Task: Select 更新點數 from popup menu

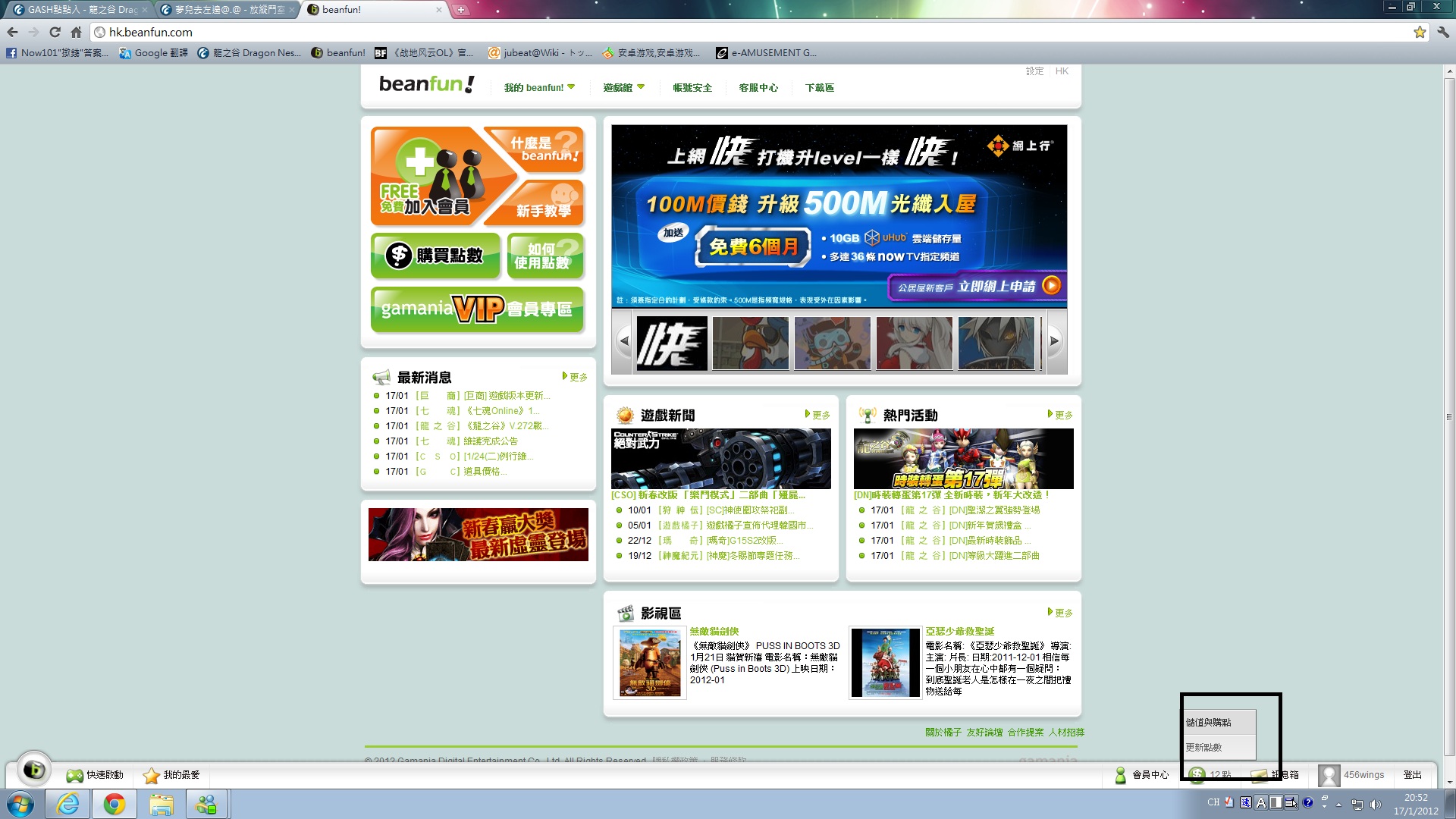Action: (x=1204, y=748)
